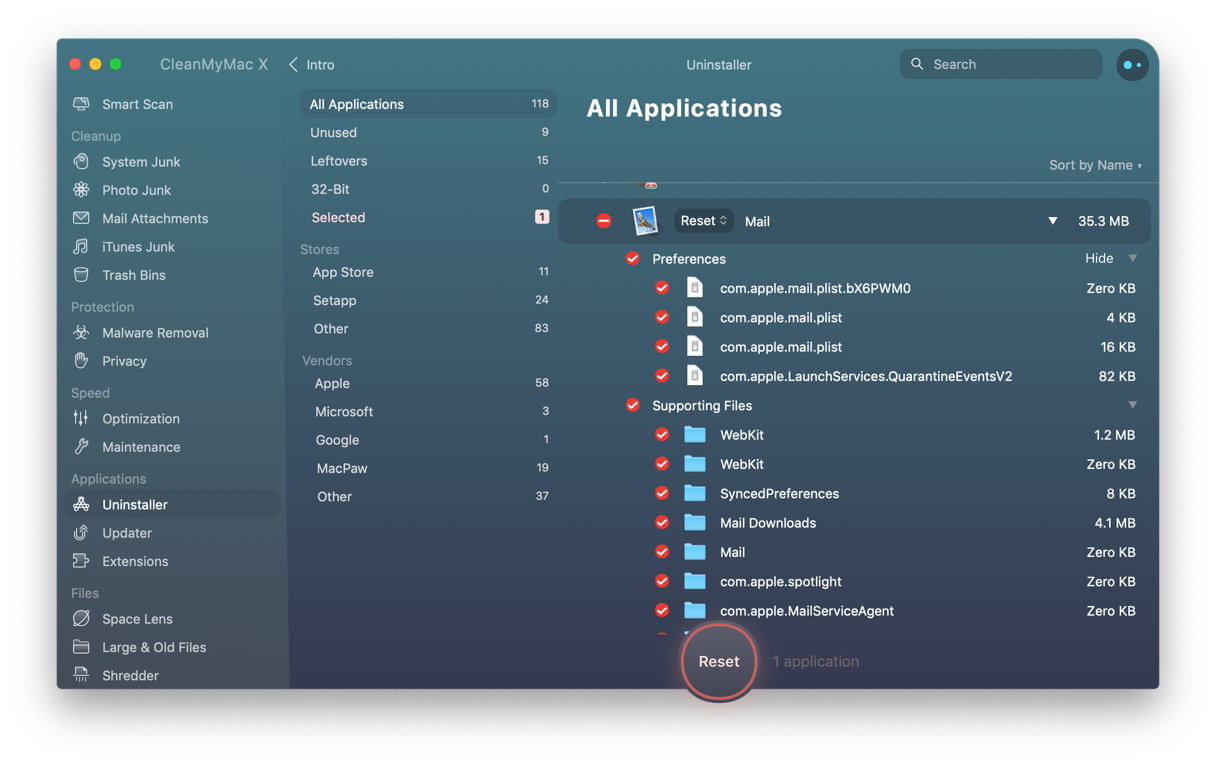Hide the Preferences file list
The height and width of the screenshot is (760, 1216).
pos(1099,259)
